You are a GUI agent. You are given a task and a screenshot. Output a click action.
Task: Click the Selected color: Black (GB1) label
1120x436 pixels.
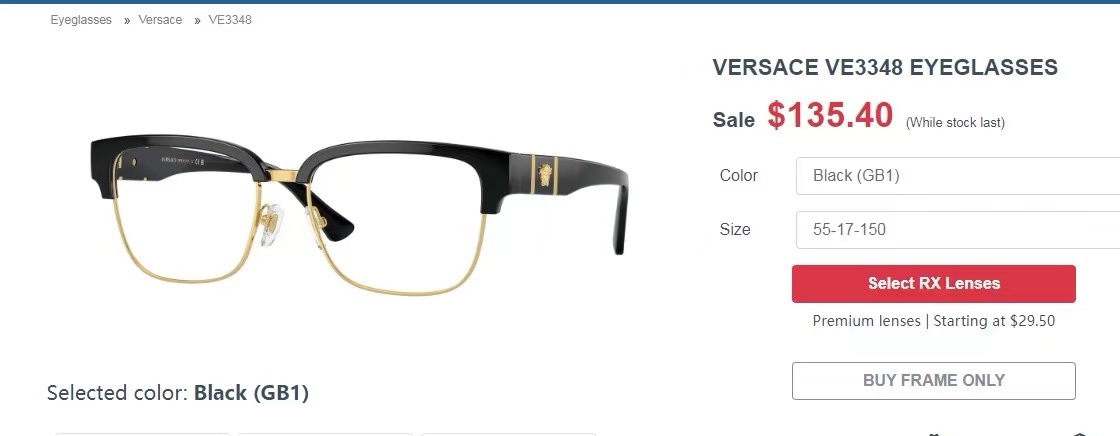pyautogui.click(x=178, y=393)
